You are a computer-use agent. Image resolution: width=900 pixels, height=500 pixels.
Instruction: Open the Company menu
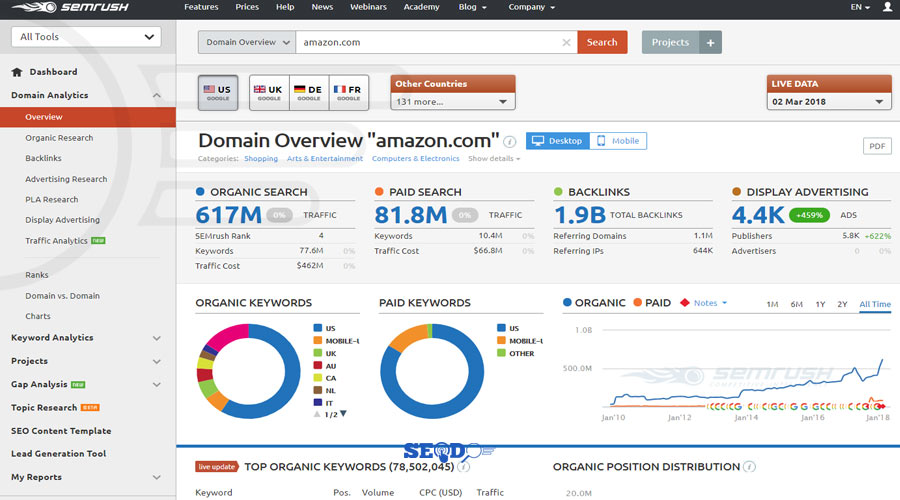click(532, 7)
